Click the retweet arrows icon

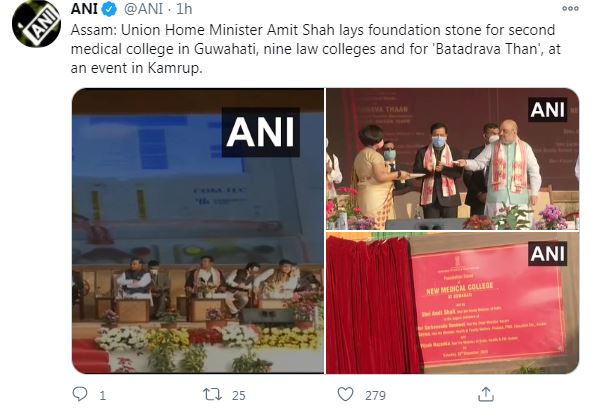point(213,394)
